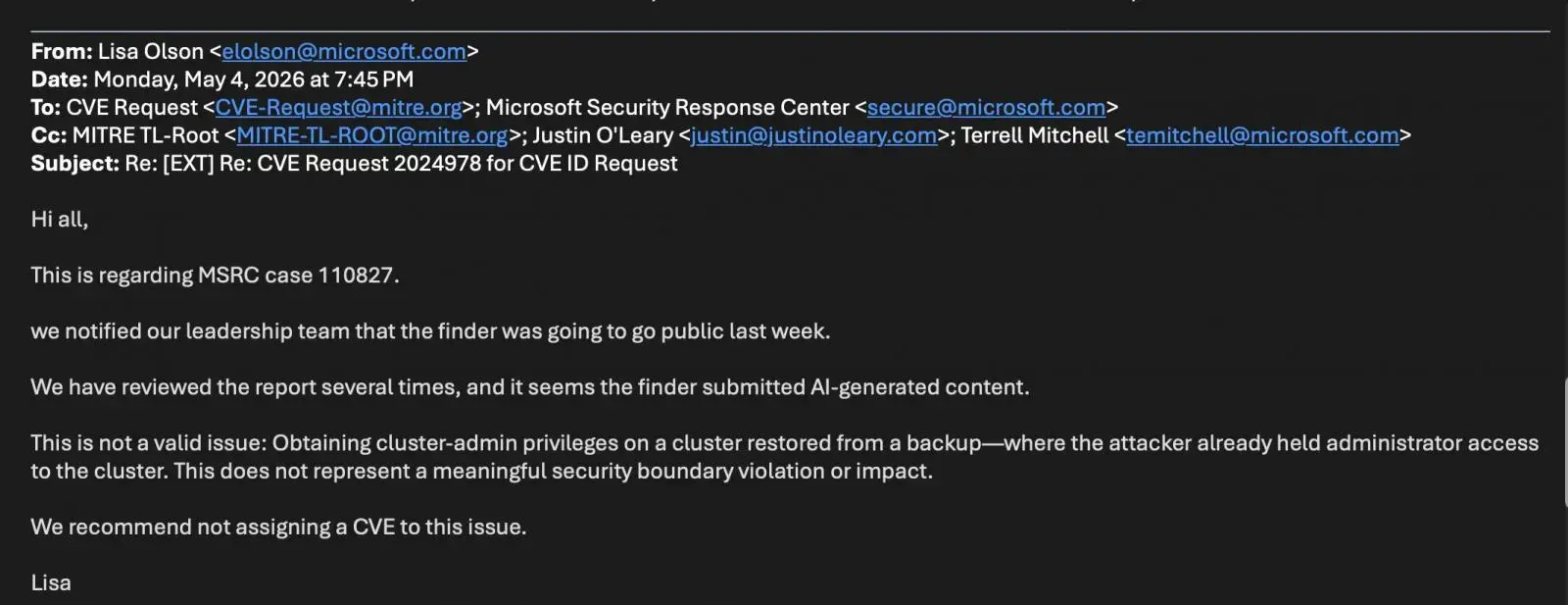
Task: Click the MSRC case 110827 sentence
Action: click(x=216, y=276)
